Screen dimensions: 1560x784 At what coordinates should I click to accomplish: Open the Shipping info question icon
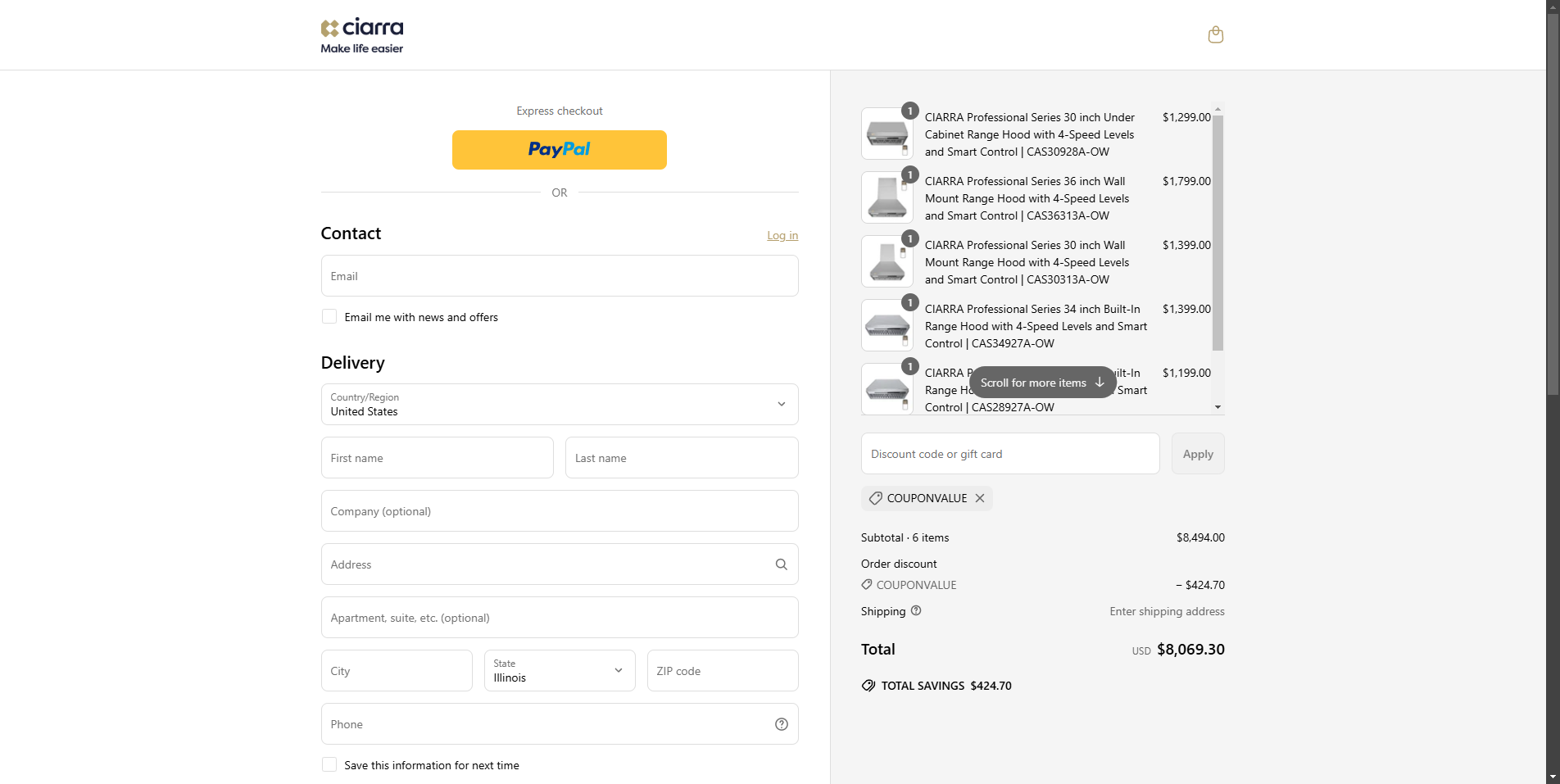point(916,610)
